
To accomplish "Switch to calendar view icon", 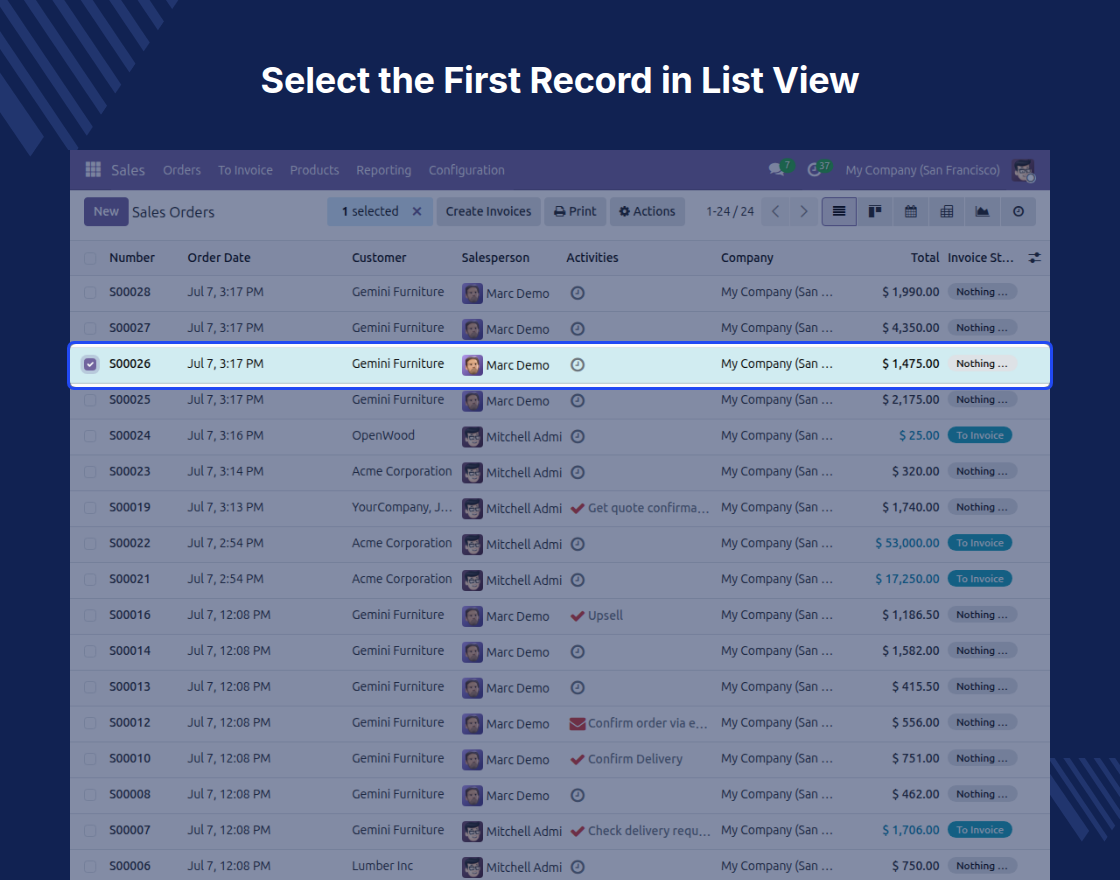I will (911, 211).
